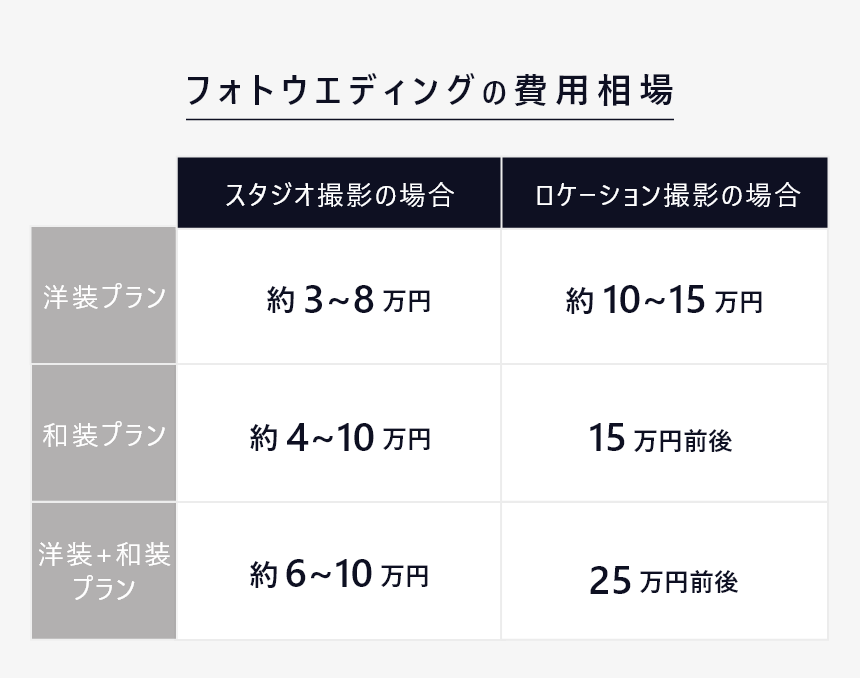Click the number 15 in the 和装 location cell
This screenshot has height=678, width=860.
[x=607, y=438]
